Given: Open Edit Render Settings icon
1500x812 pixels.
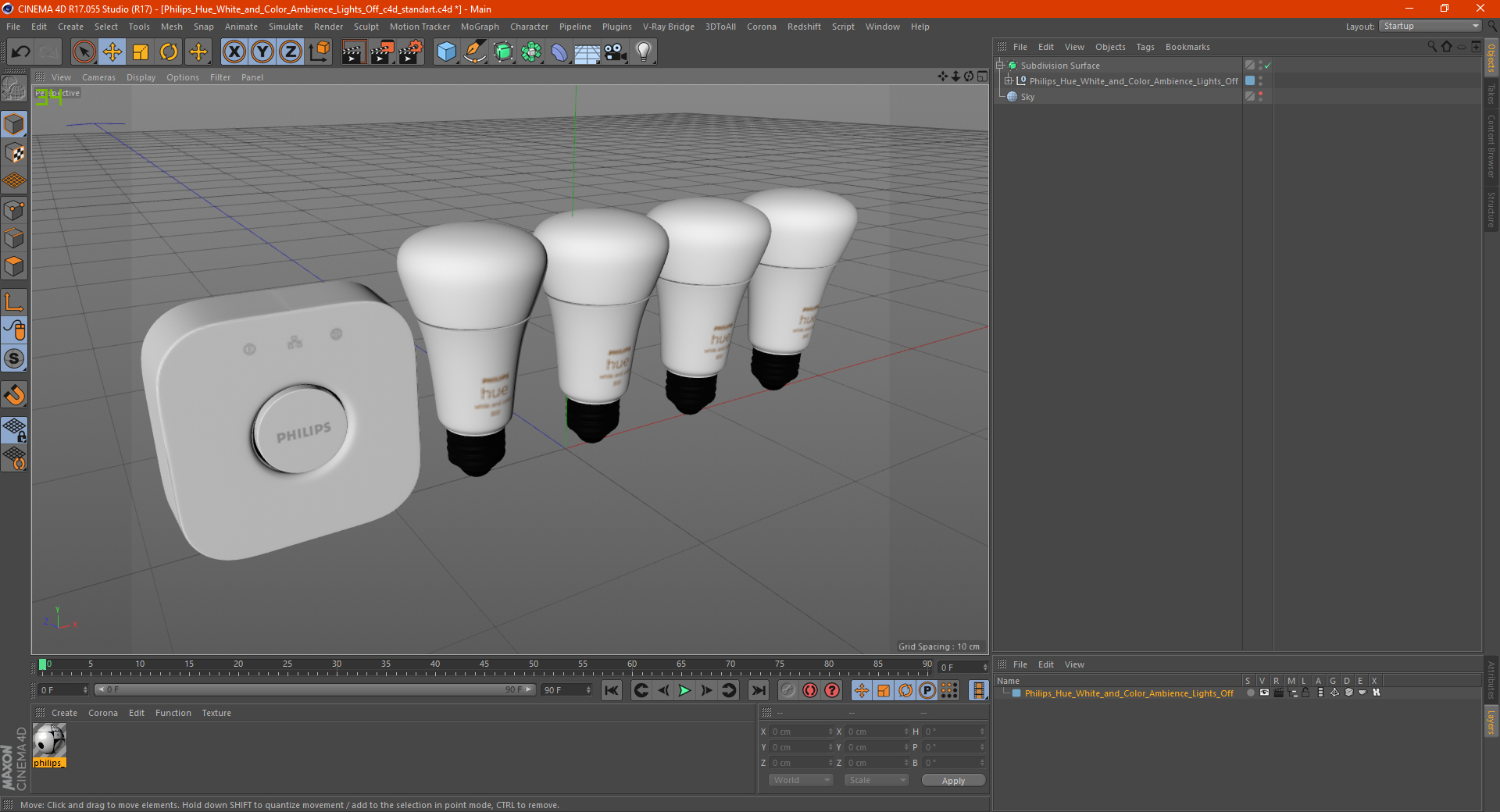Looking at the screenshot, I should [411, 52].
